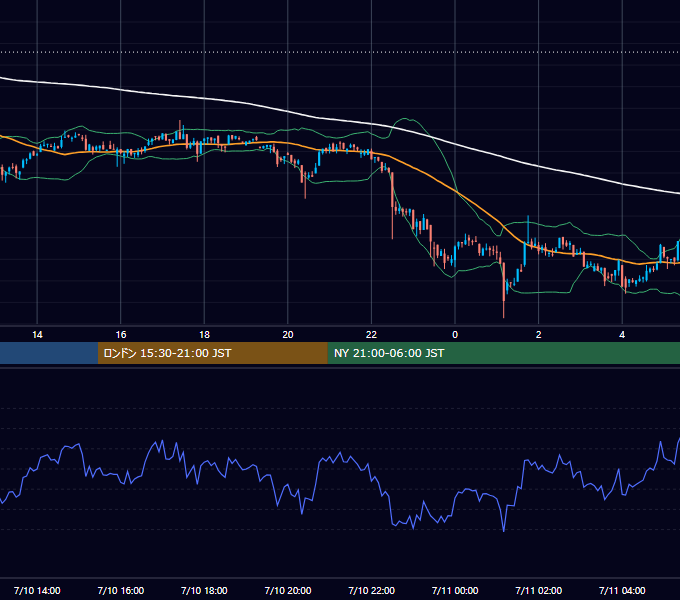Click the hour 4 axis label

point(622,335)
